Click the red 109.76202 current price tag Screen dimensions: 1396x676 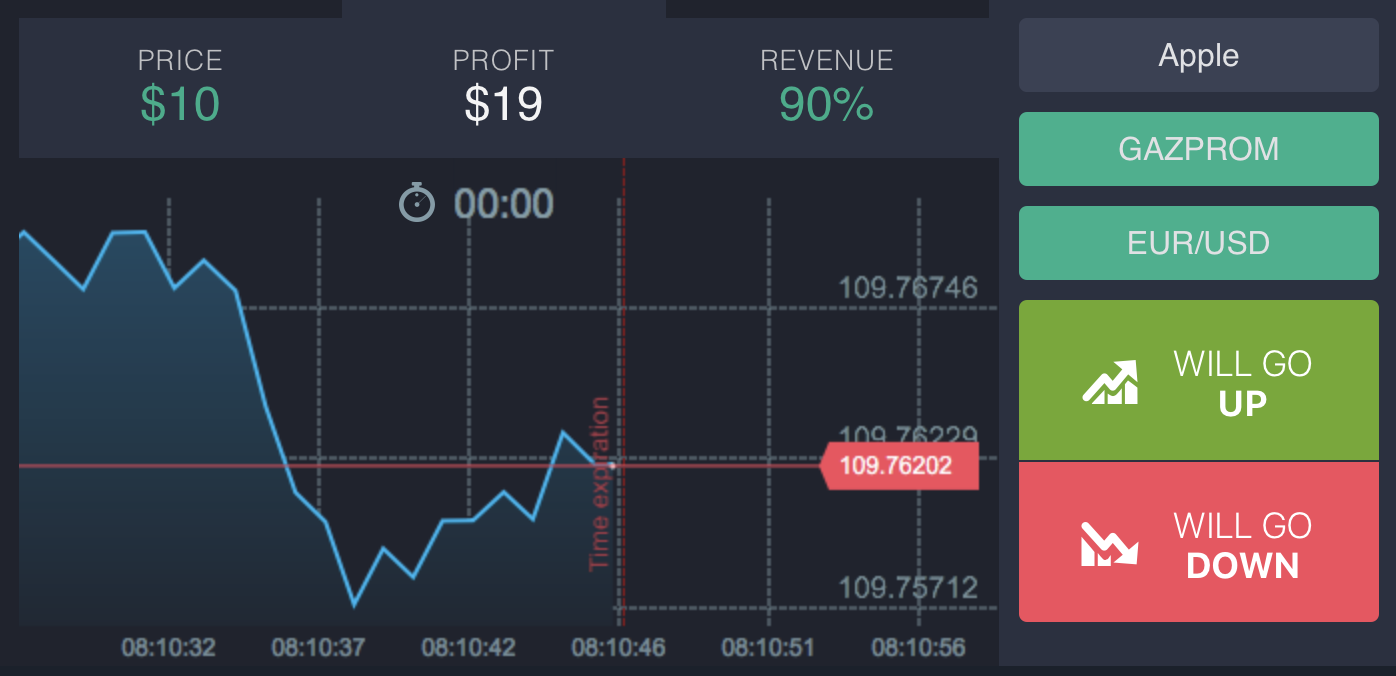[x=898, y=466]
